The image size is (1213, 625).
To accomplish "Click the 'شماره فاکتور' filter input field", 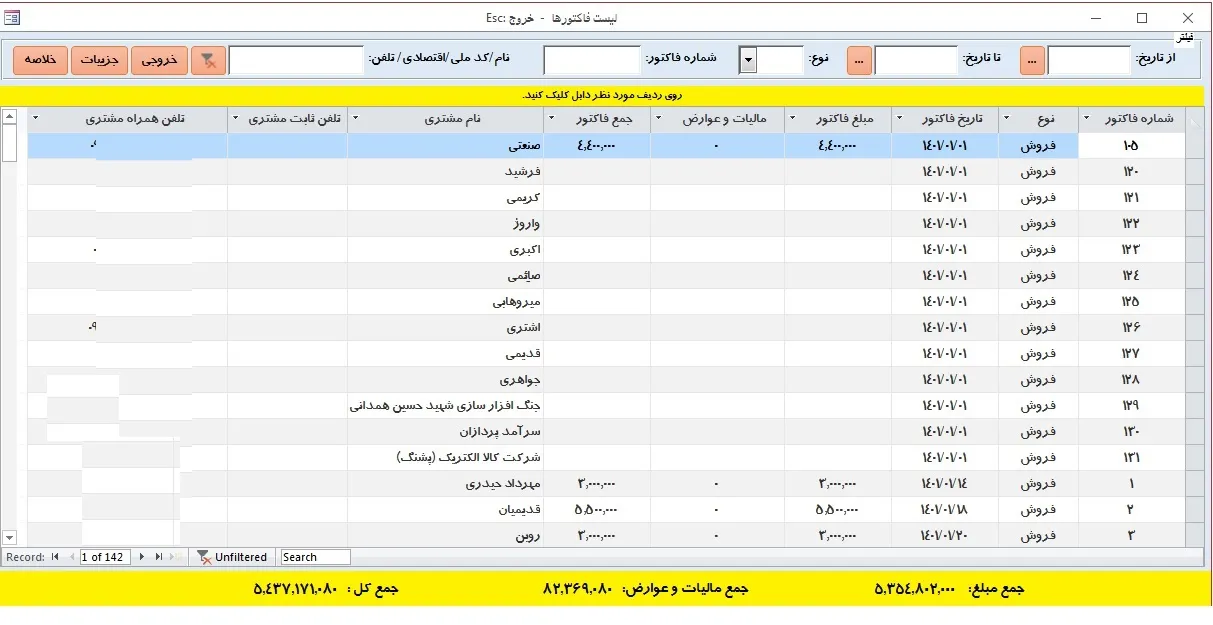I will (x=592, y=60).
